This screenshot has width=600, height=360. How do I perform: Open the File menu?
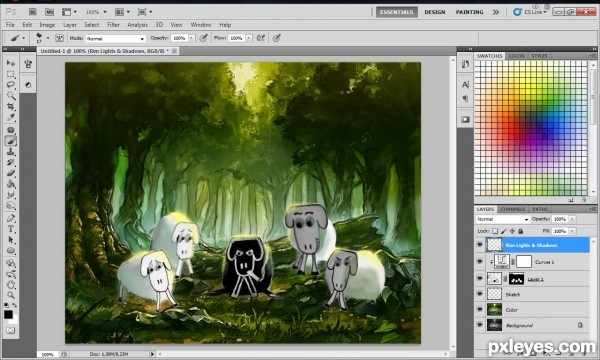(x=10, y=24)
